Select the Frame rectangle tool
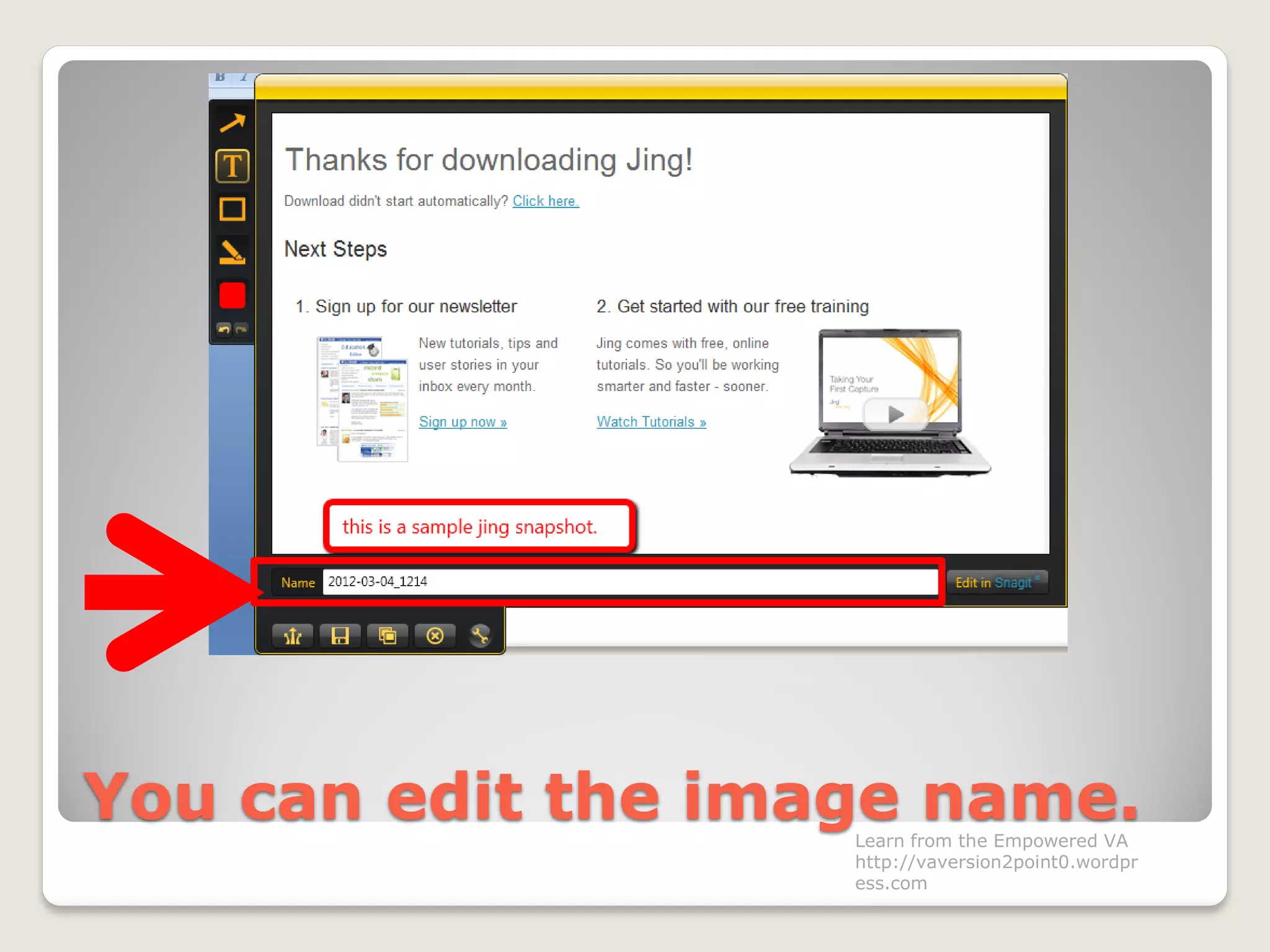Viewport: 1270px width, 952px height. [233, 209]
